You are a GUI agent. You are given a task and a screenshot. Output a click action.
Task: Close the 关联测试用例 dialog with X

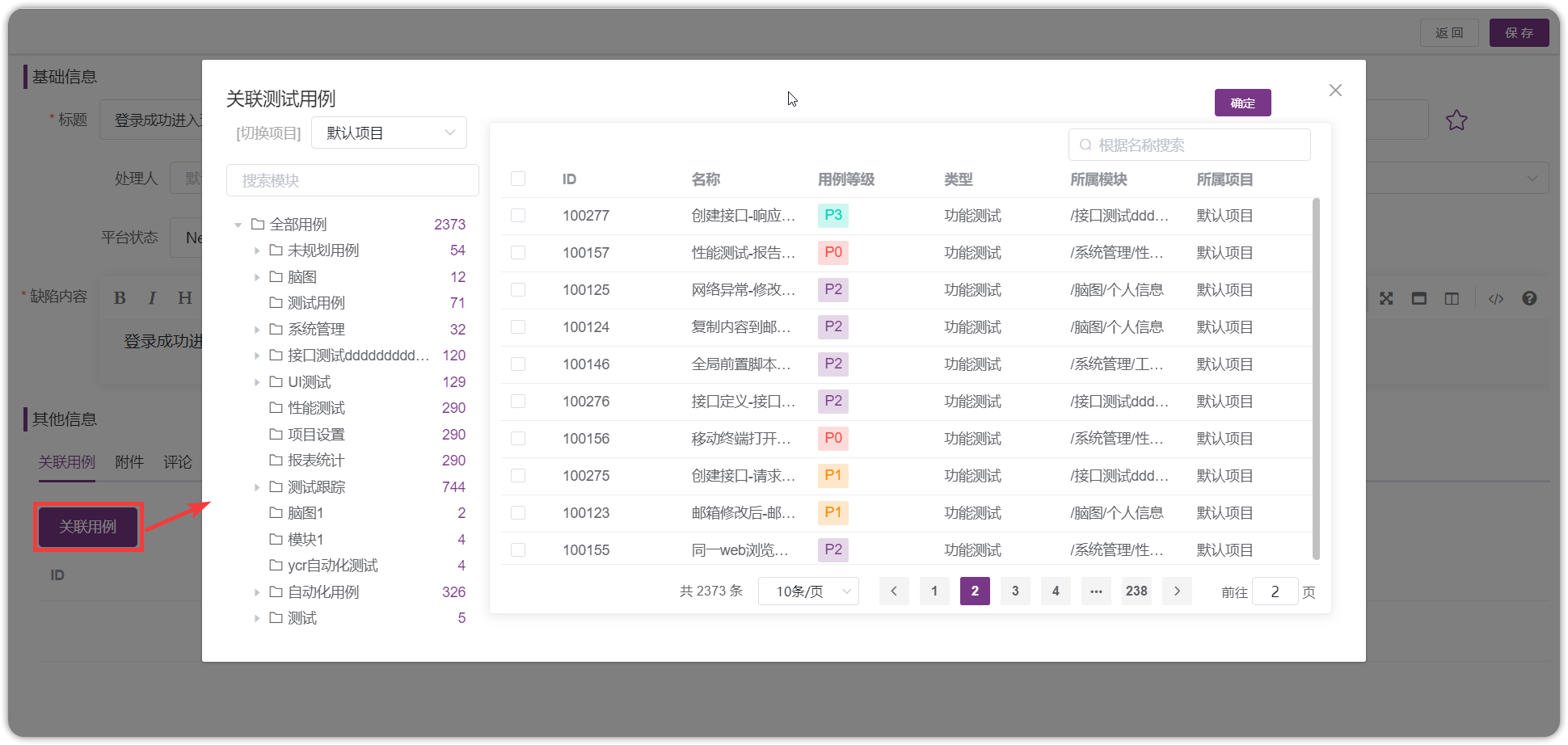click(x=1335, y=90)
